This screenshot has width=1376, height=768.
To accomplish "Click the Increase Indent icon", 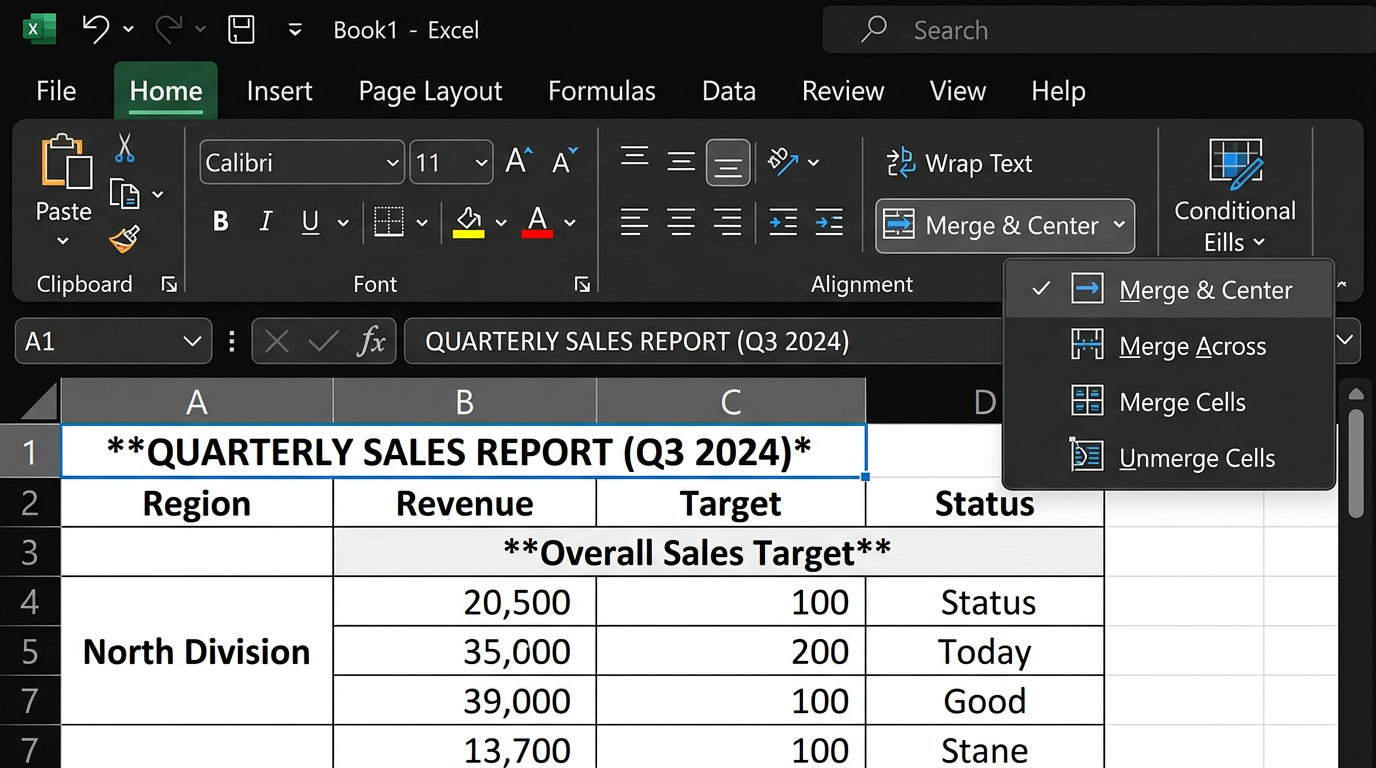I will 829,222.
